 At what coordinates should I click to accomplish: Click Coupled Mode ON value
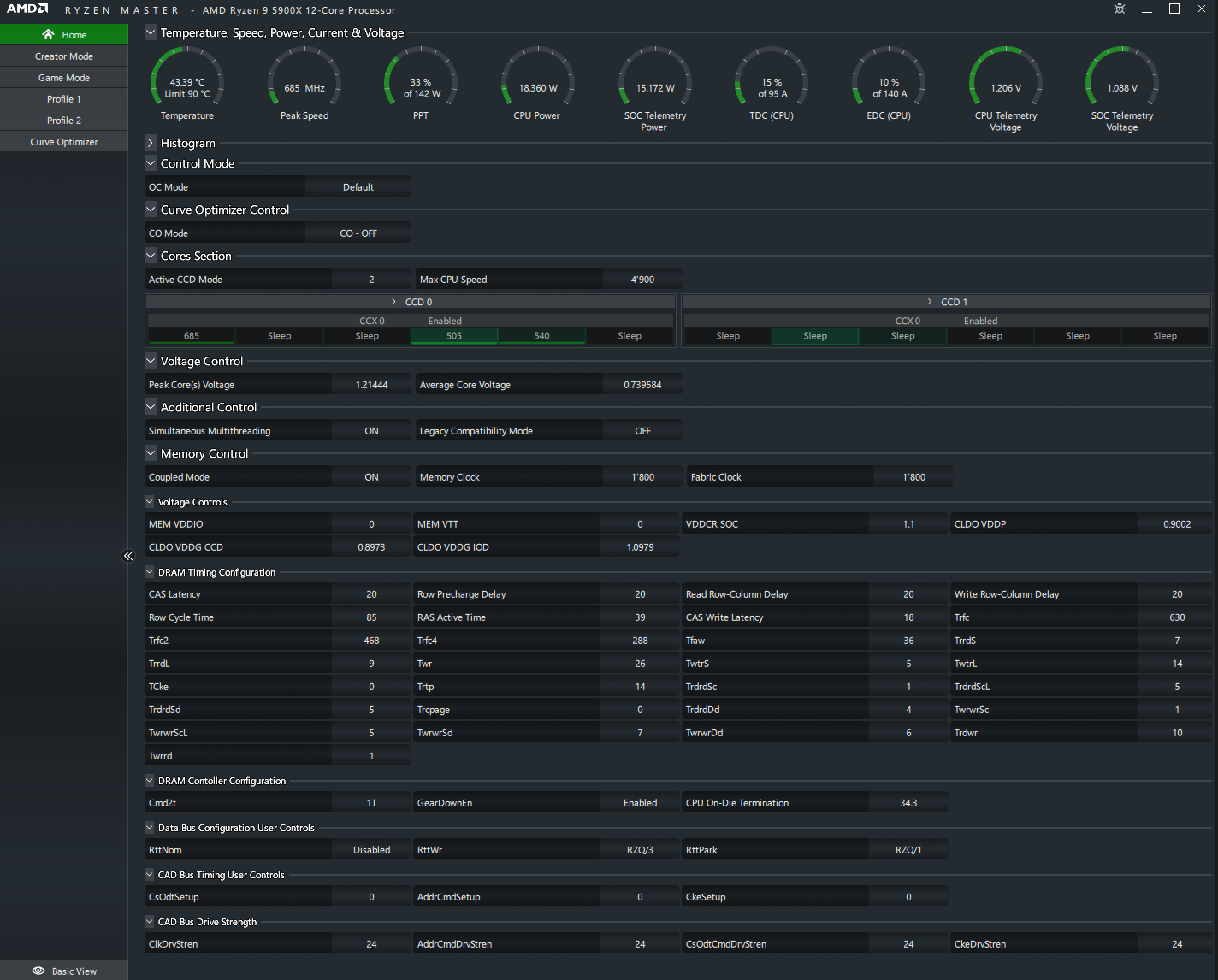point(371,477)
